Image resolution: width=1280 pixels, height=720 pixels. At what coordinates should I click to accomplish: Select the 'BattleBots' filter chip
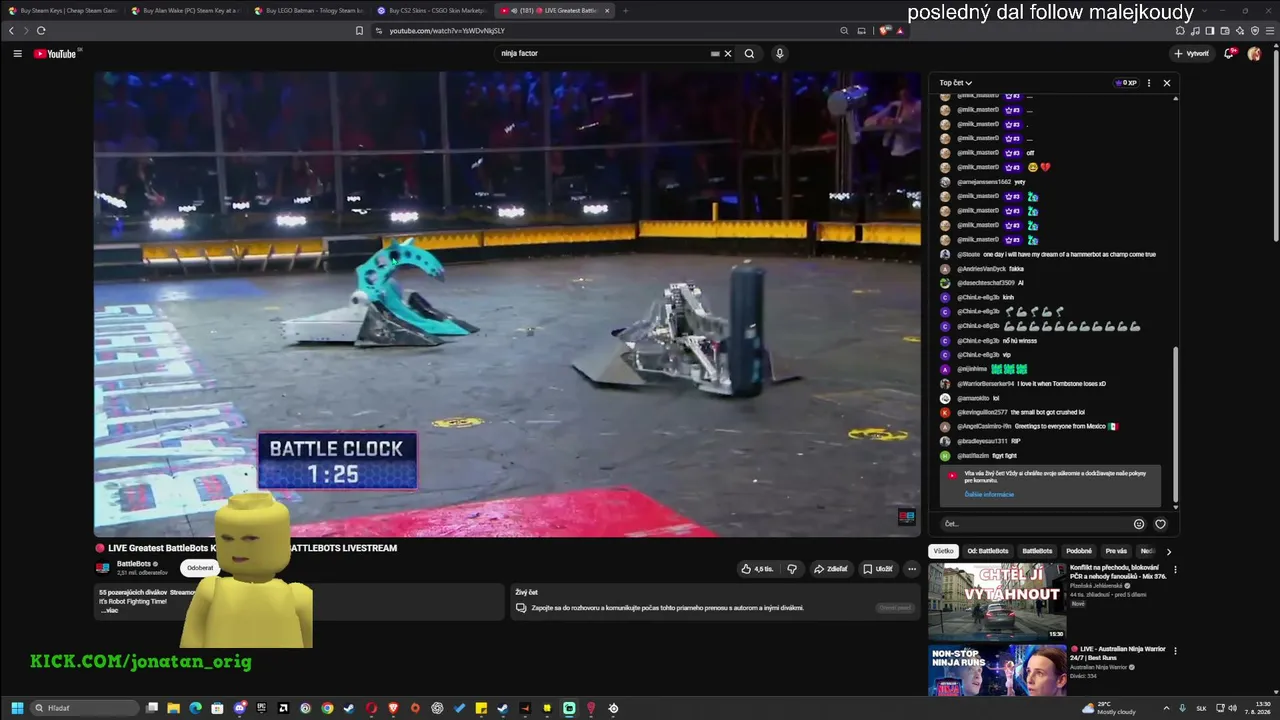point(1037,551)
